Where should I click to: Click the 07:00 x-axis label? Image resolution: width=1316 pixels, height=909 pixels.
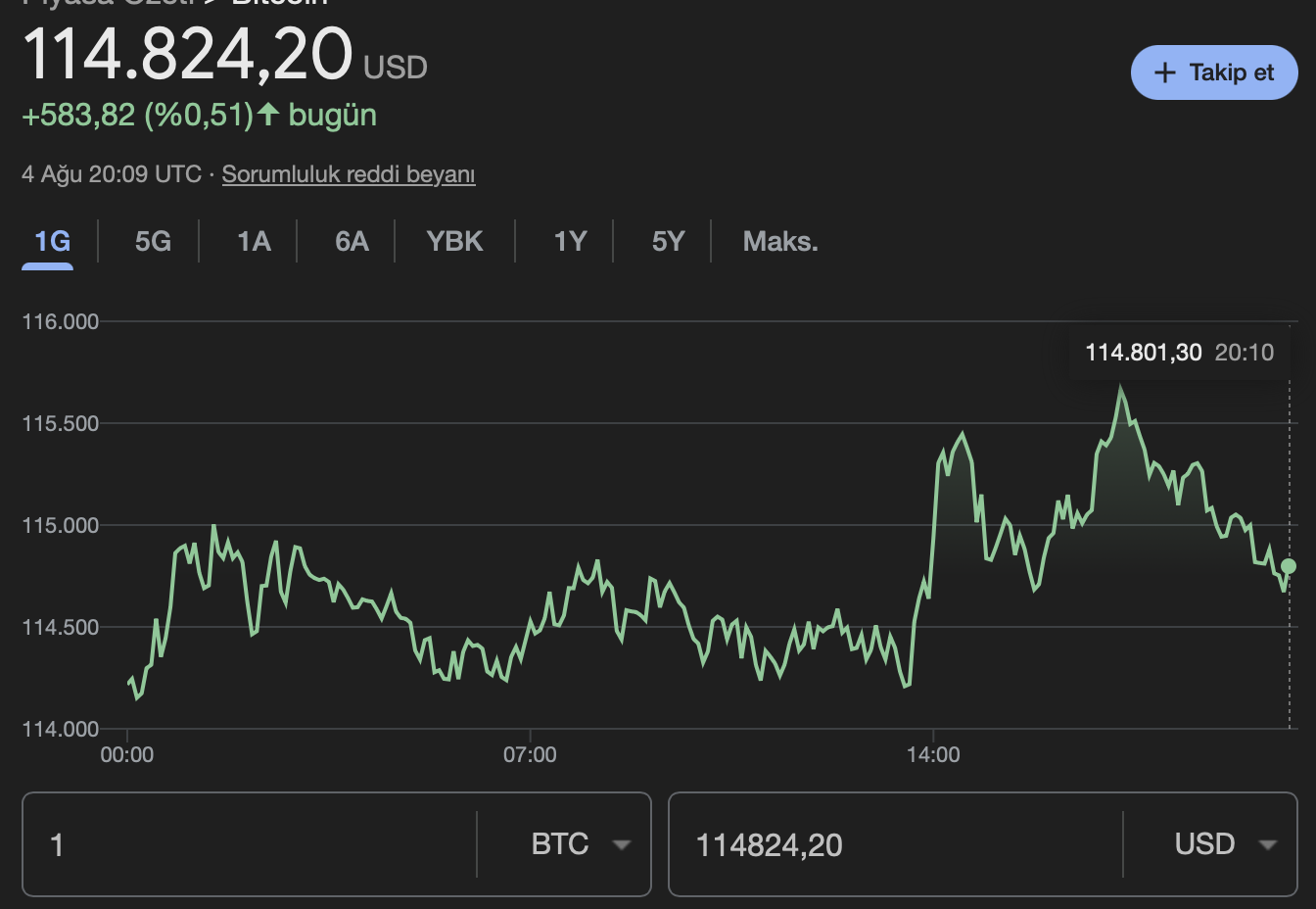(530, 754)
